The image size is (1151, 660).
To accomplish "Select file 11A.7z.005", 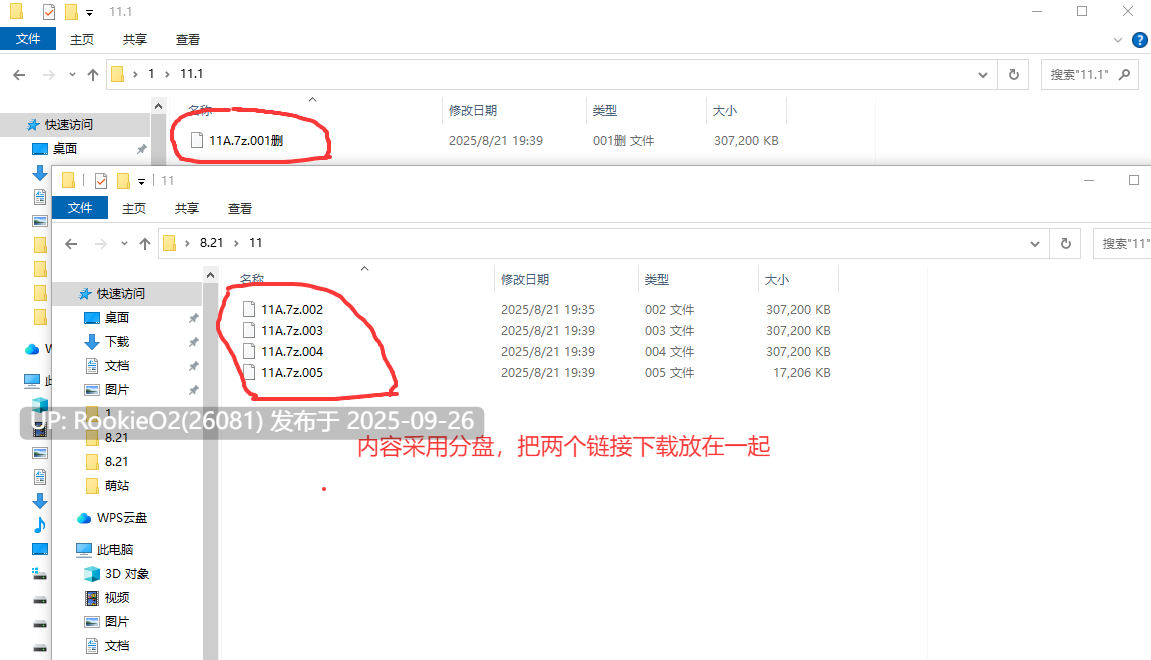I will [x=291, y=372].
